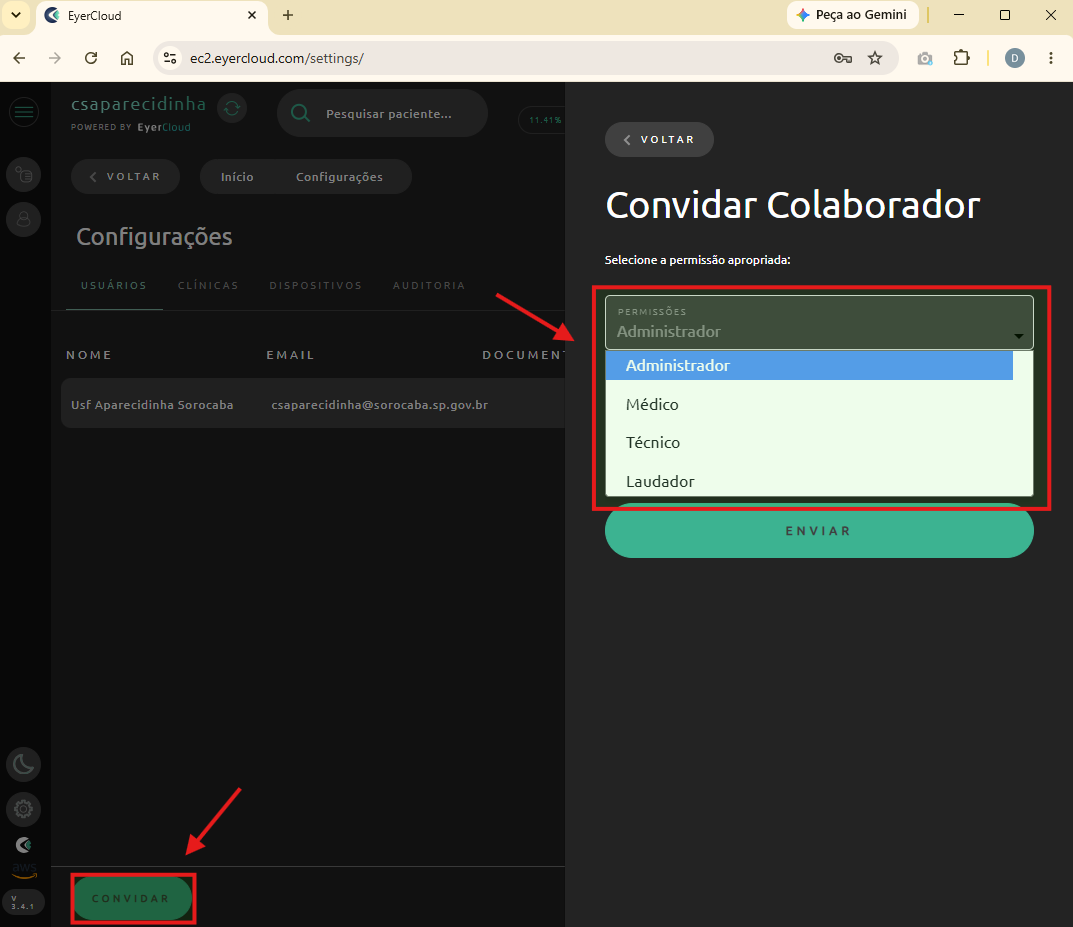
Task: Open the settings gear in the sidebar
Action: tap(24, 809)
